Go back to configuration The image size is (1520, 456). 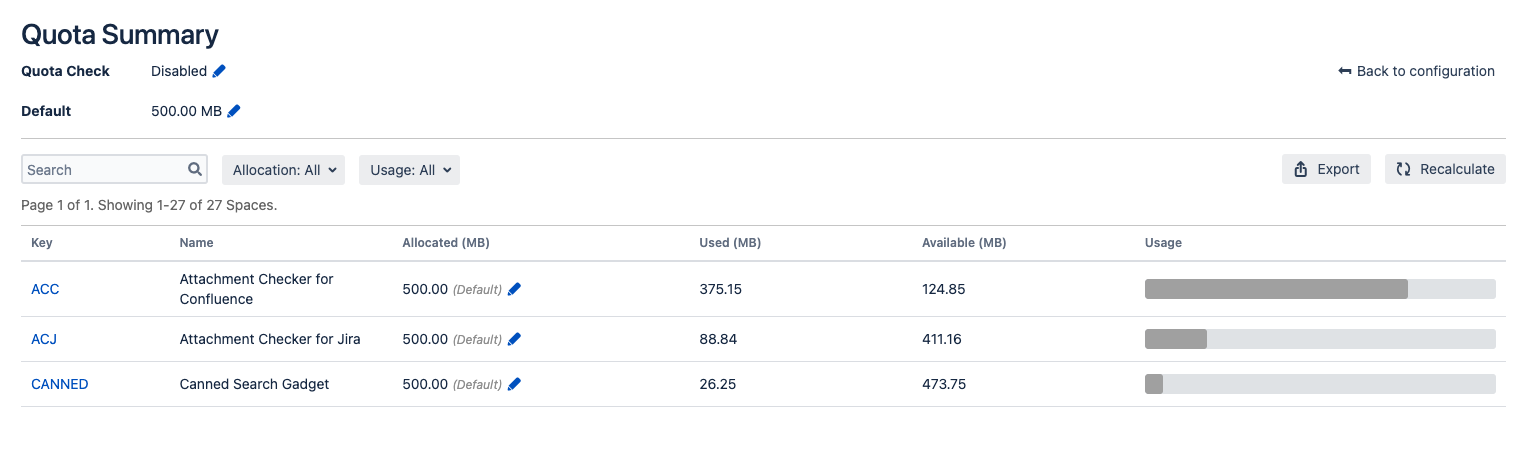coord(1416,71)
